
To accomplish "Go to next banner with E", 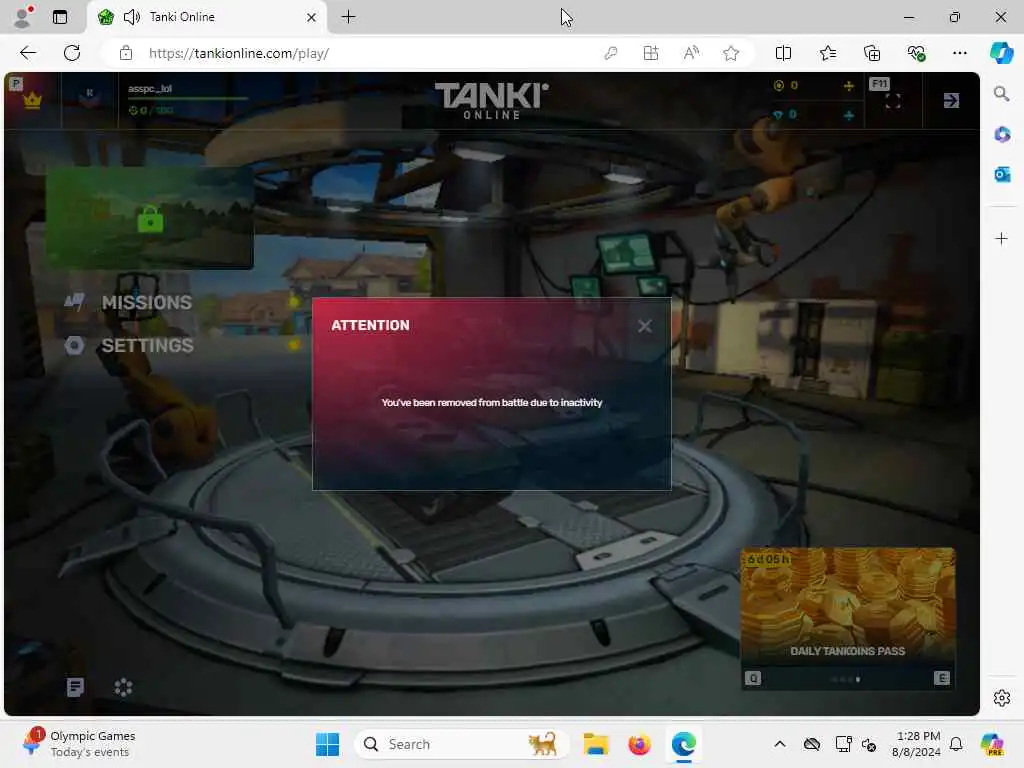I will pyautogui.click(x=942, y=679).
